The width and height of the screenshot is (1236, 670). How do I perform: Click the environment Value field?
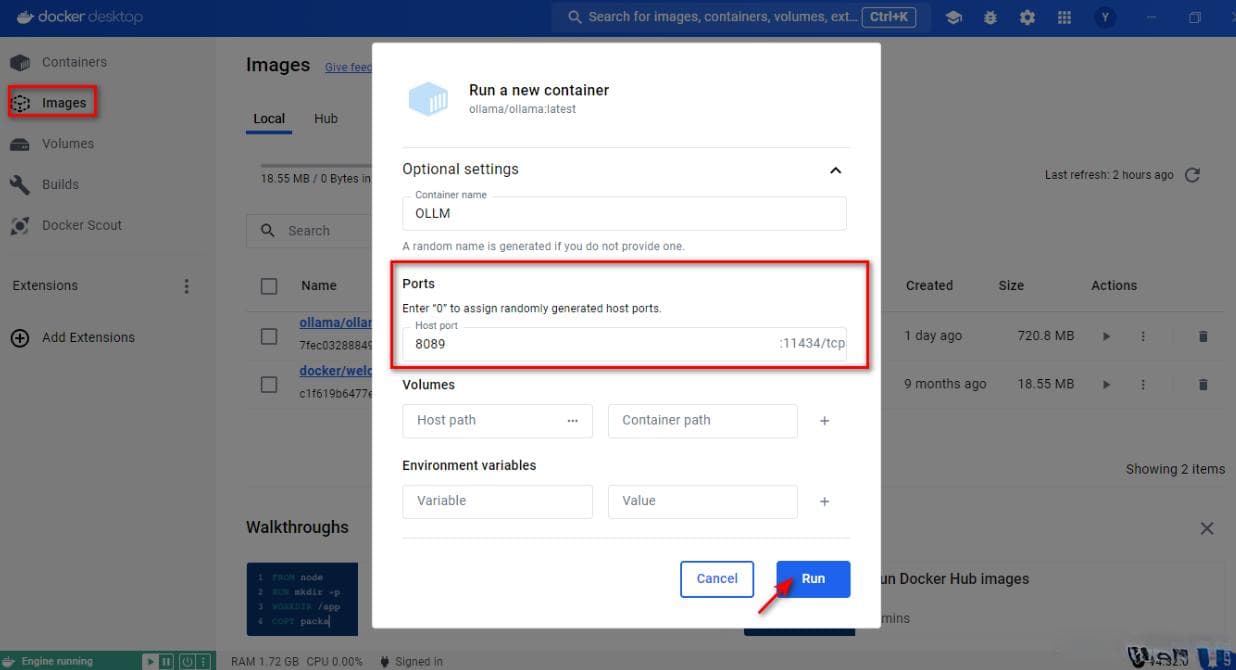(702, 502)
